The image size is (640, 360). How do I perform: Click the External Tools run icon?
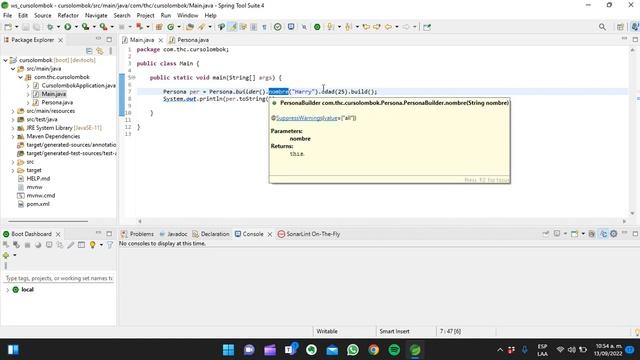(103, 27)
